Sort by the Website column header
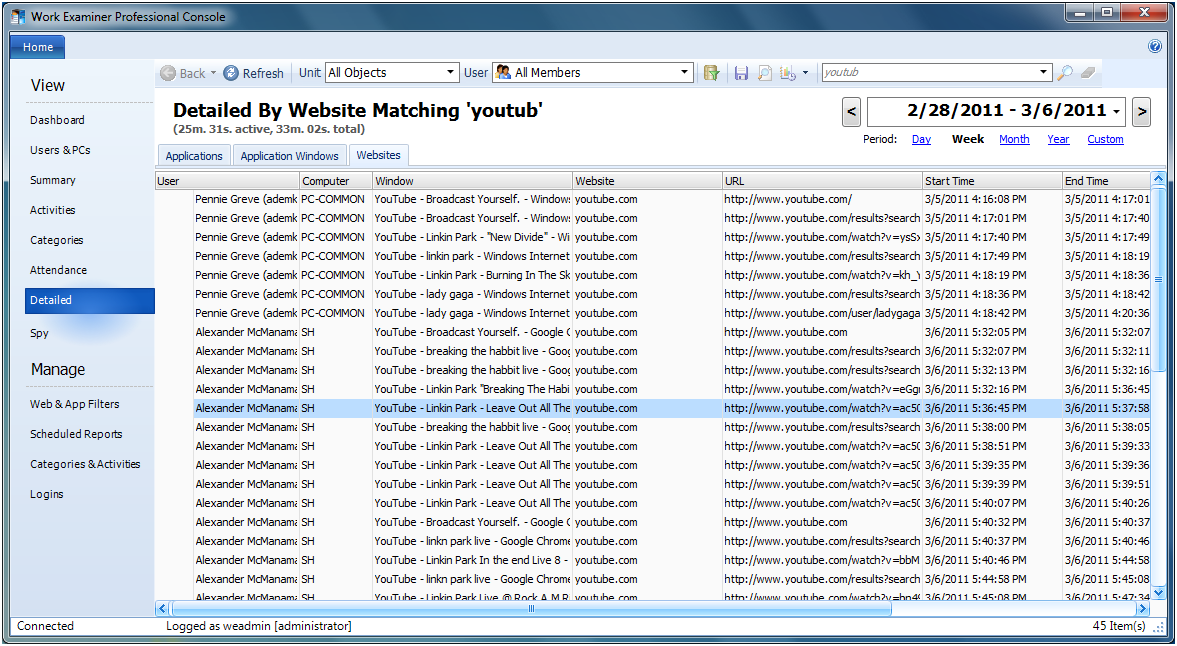Screen dimensions: 1177x646 point(647,181)
